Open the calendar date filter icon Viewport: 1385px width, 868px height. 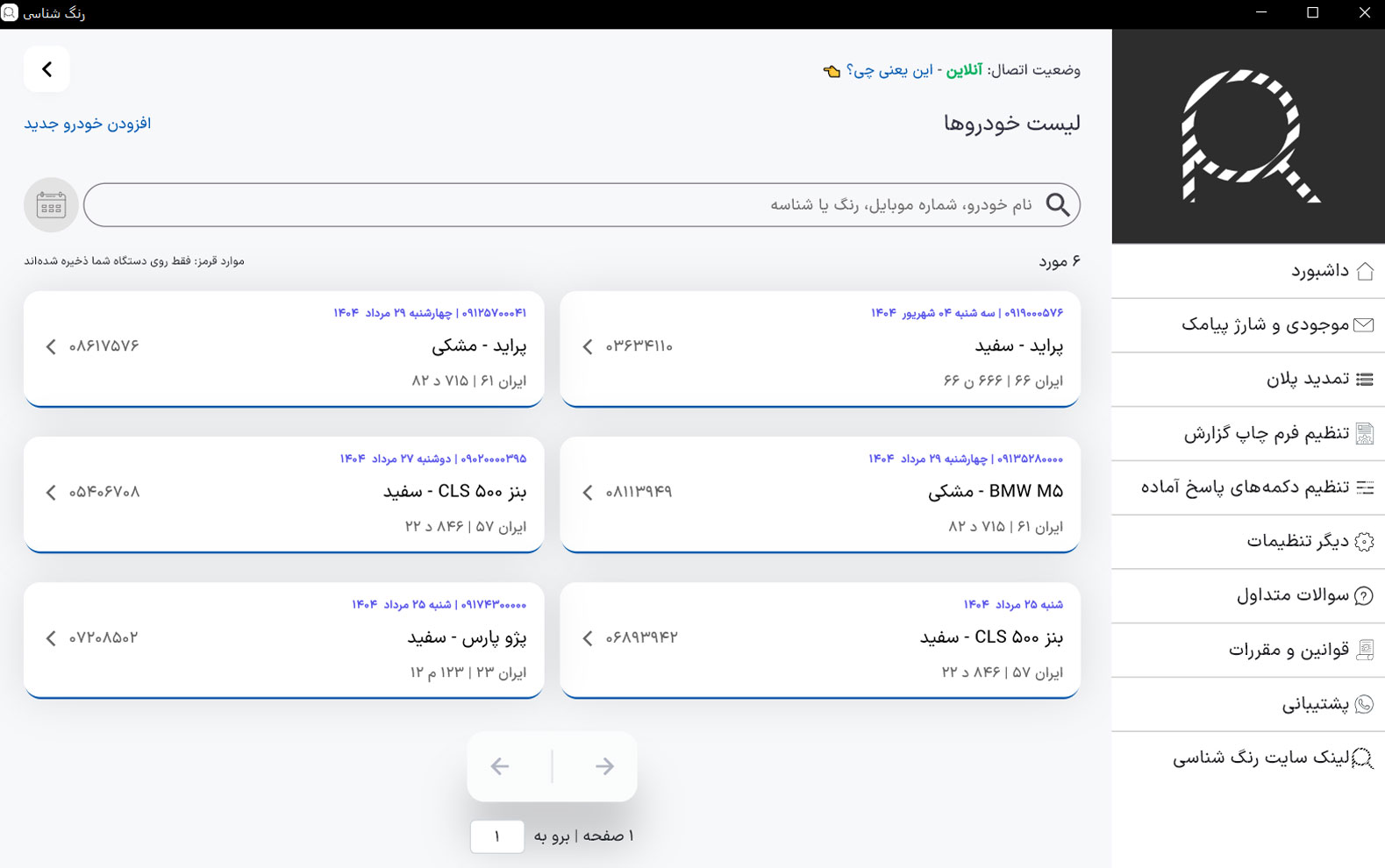coord(51,205)
